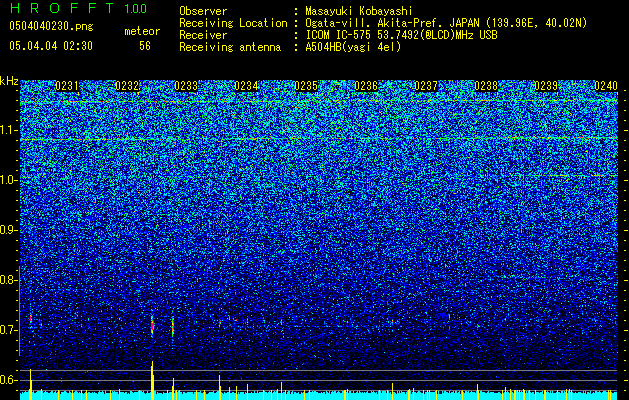Click the 'Receiving antenna' field label
This screenshot has height=400, width=629.
click(x=230, y=47)
